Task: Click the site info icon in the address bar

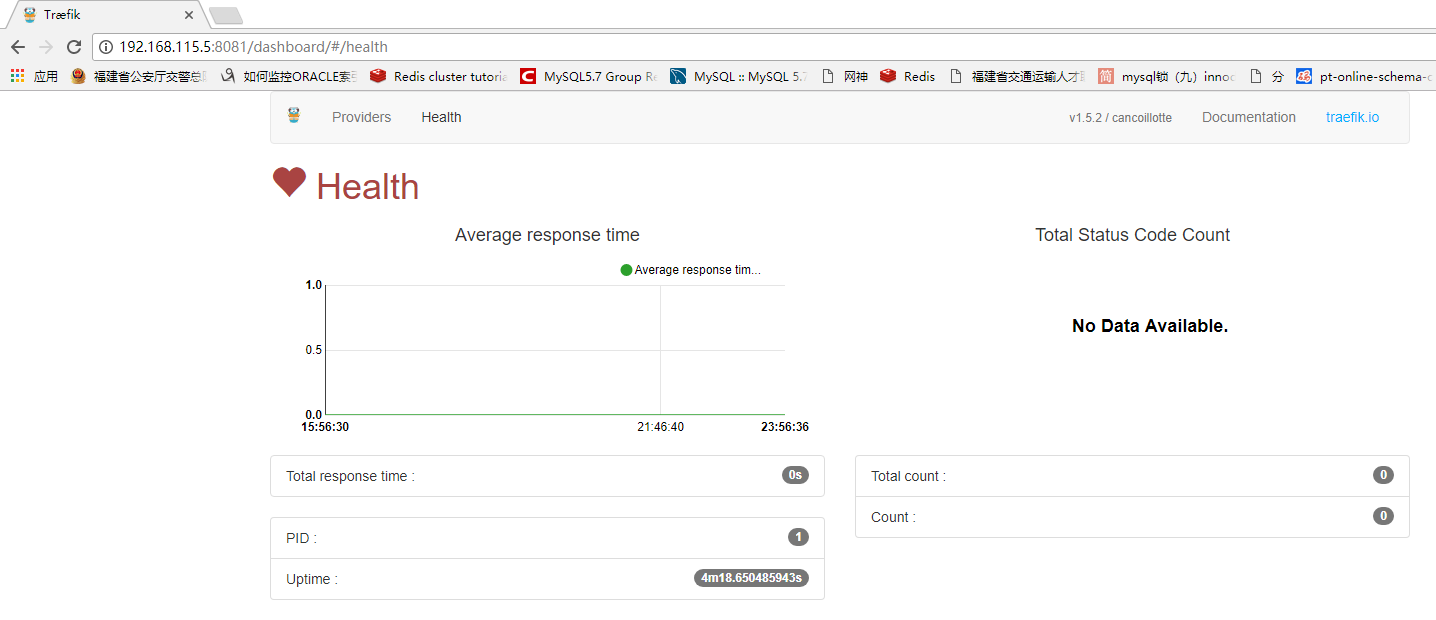Action: tap(106, 47)
